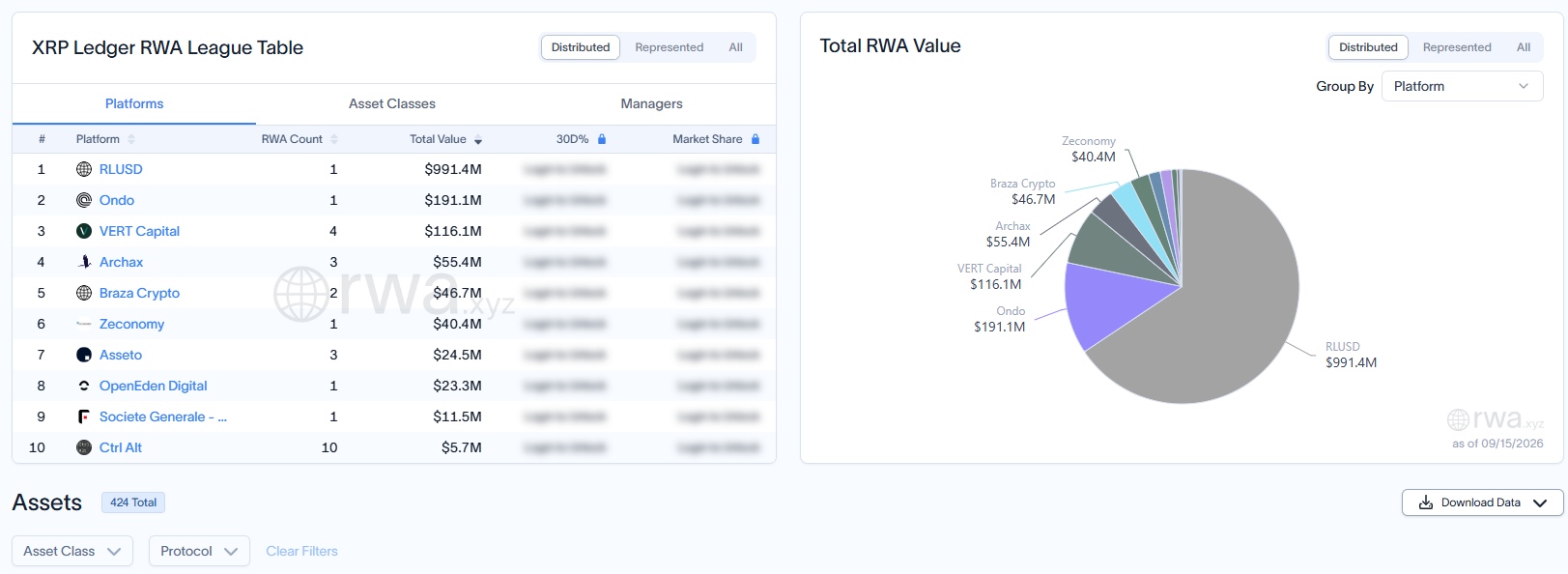
Task: Click the Ondo $191.1M pie label
Action: (1000, 319)
